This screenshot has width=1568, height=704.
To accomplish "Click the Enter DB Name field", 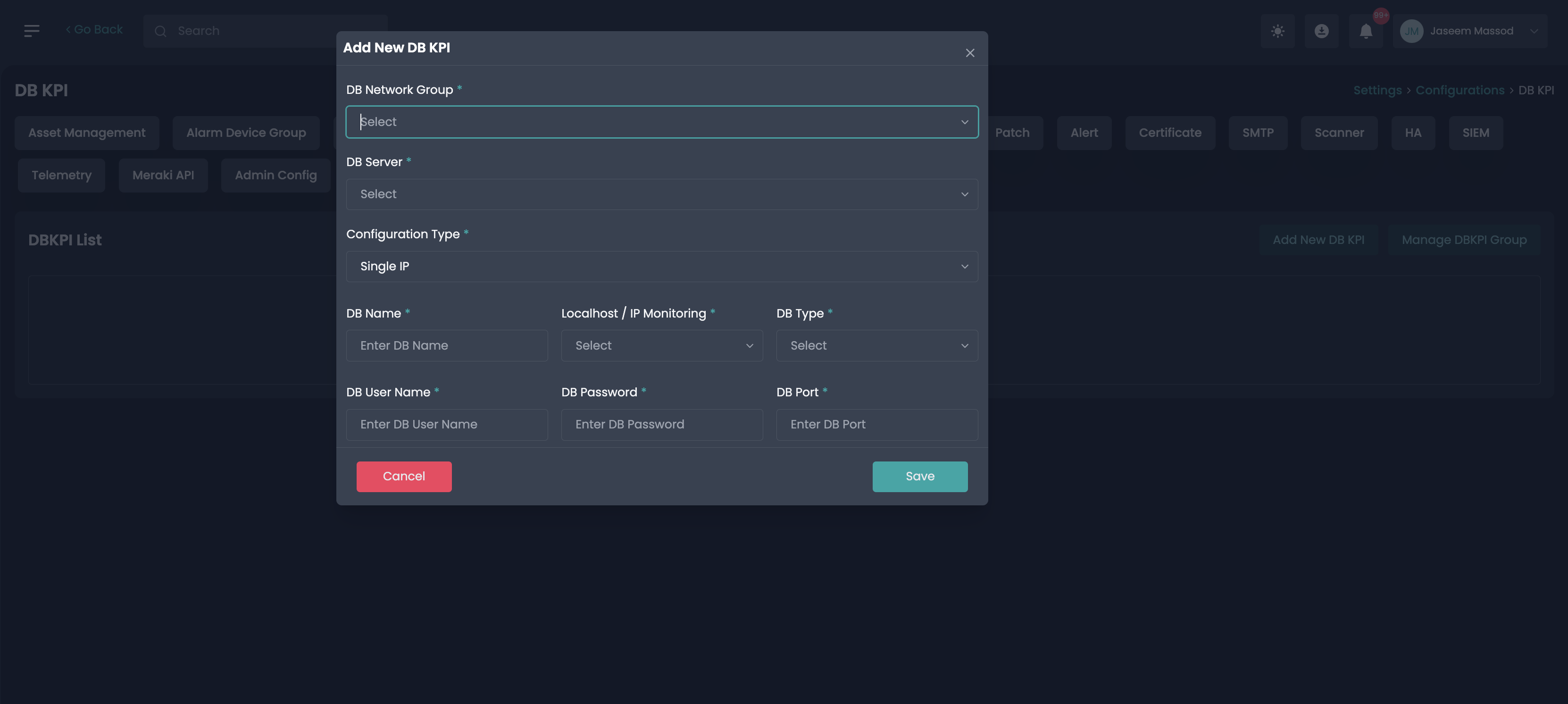I will coord(447,345).
